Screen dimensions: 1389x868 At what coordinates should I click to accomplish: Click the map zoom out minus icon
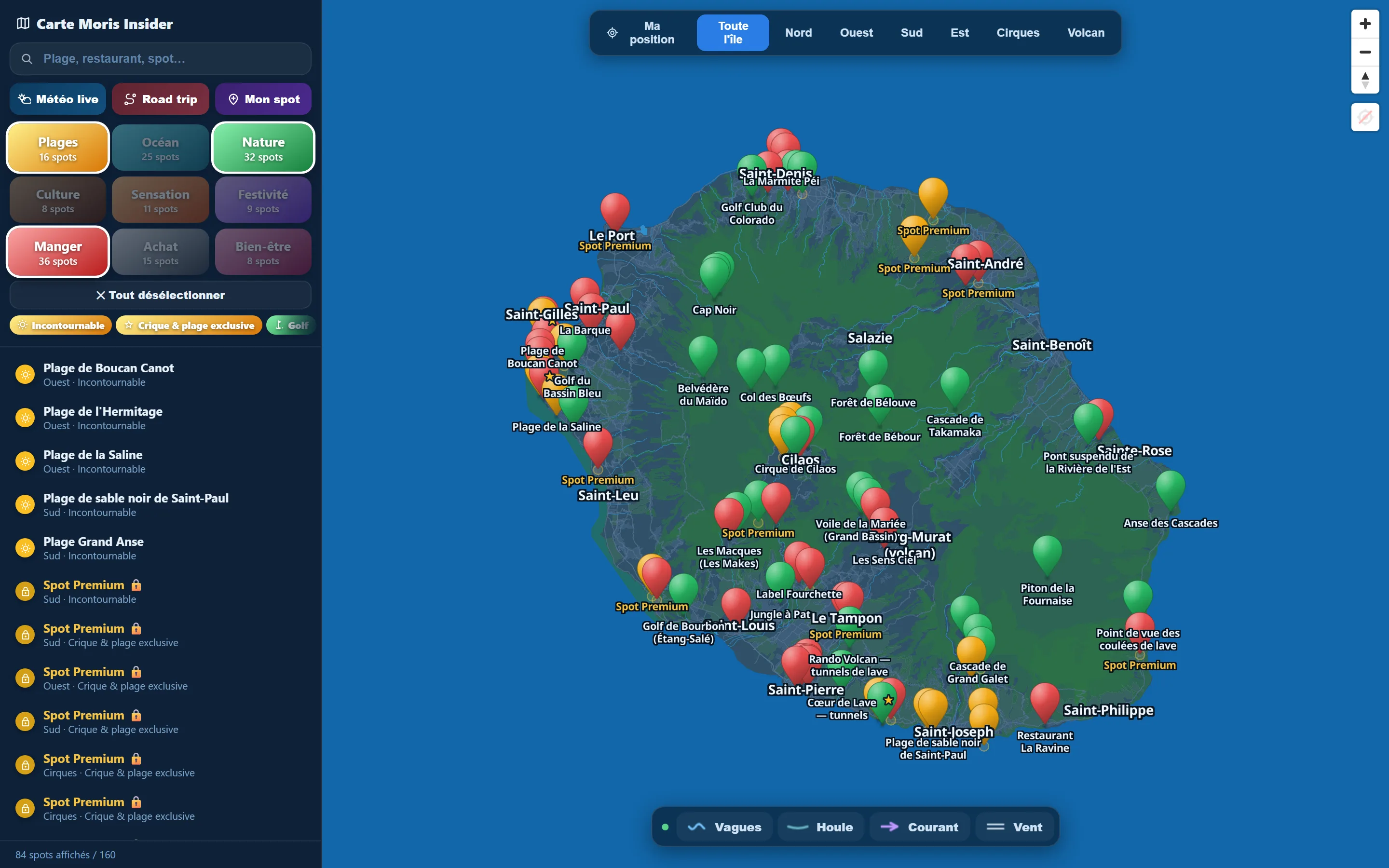(x=1365, y=52)
